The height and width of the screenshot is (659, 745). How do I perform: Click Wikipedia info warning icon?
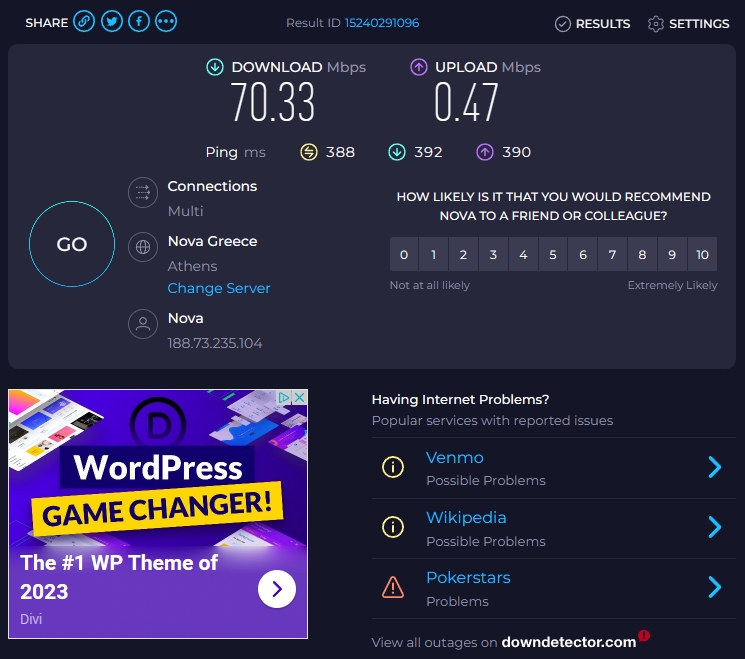click(x=393, y=527)
